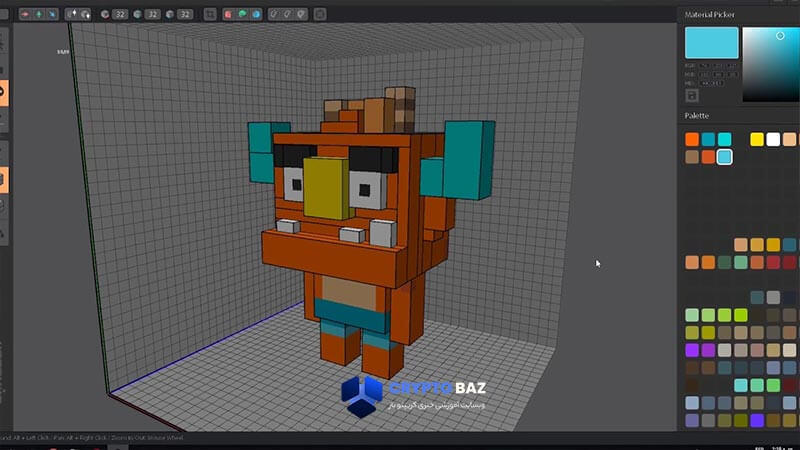Viewport: 800px width, 450px height.
Task: Click the crop volume icon in toolbar
Action: 210,14
